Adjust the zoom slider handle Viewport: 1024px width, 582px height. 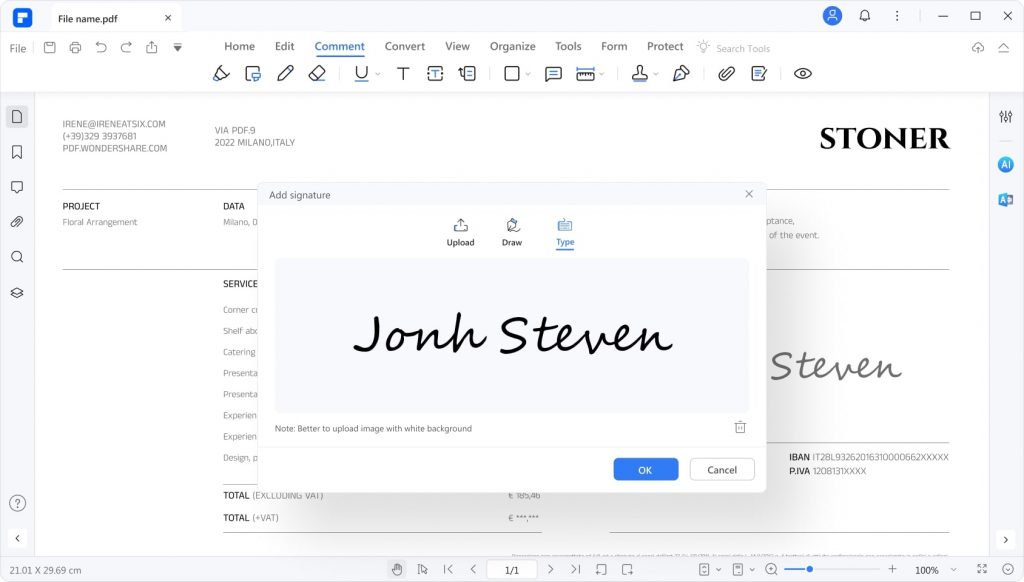[x=809, y=569]
